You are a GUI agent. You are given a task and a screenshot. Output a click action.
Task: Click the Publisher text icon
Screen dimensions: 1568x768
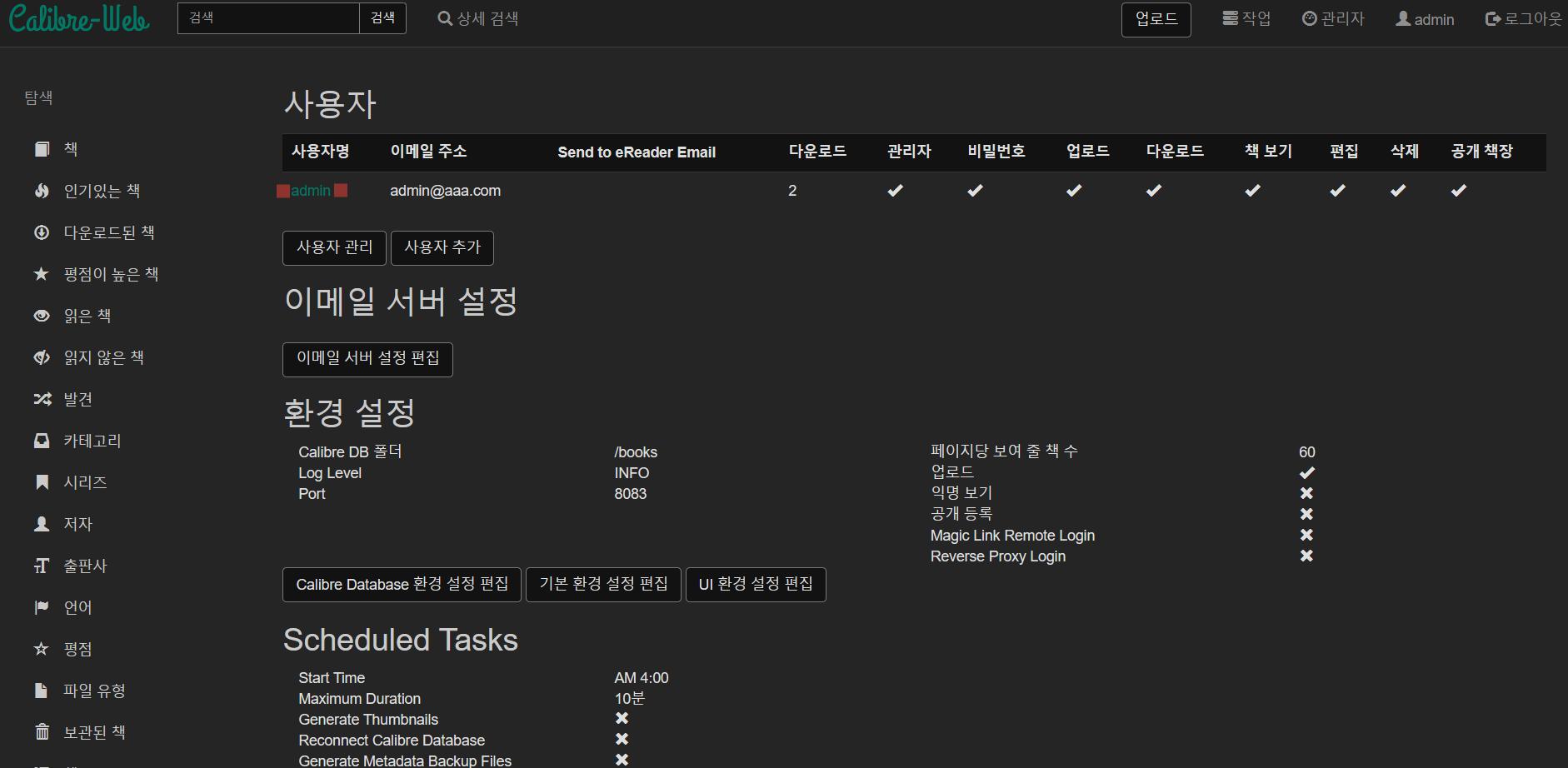(42, 566)
